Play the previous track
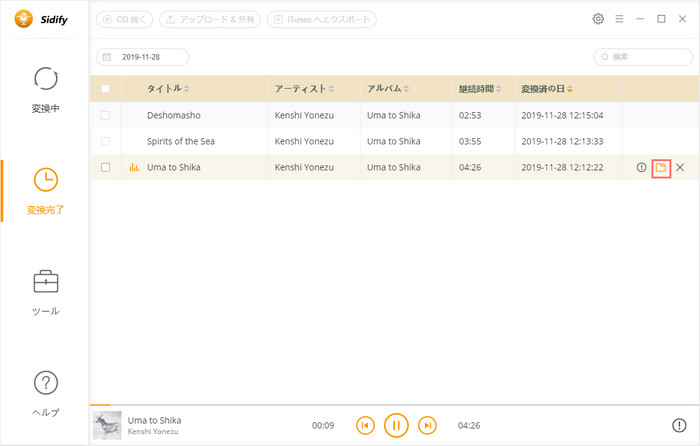This screenshot has width=700, height=446. [x=365, y=425]
